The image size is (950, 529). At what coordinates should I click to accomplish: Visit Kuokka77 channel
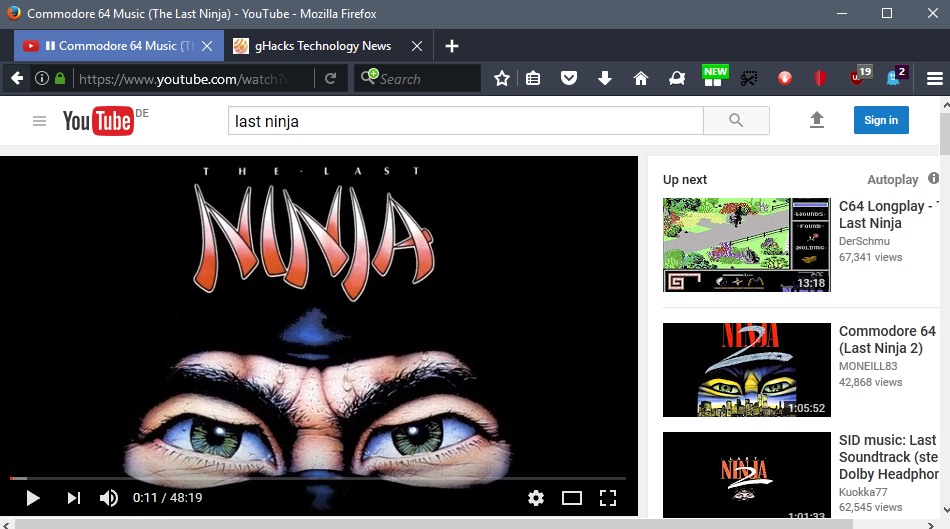[x=863, y=492]
